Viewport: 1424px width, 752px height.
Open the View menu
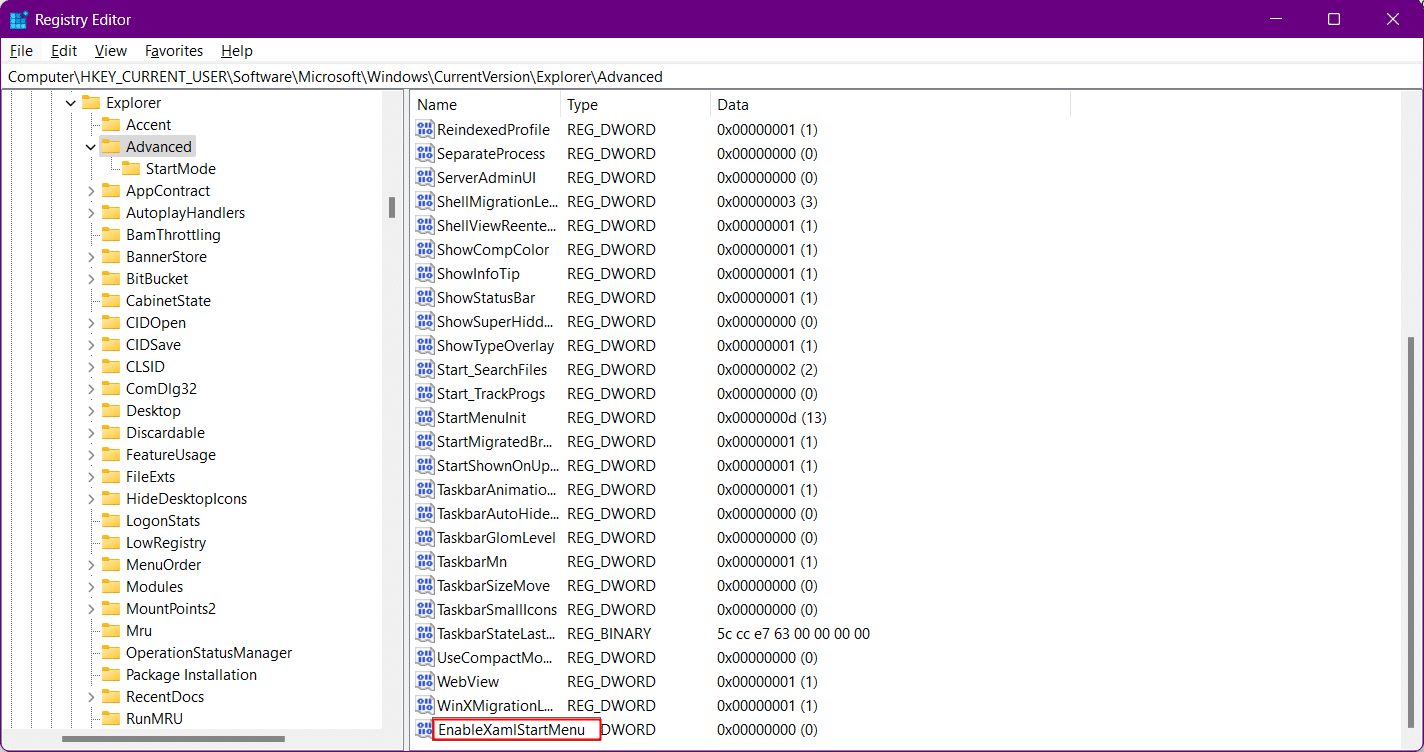111,51
